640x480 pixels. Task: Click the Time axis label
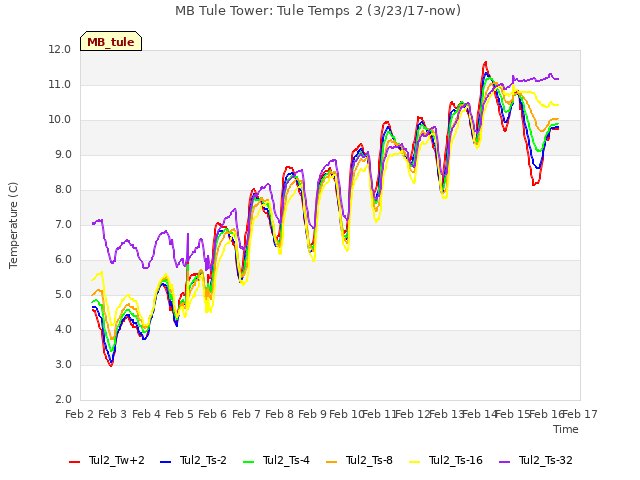(566, 429)
